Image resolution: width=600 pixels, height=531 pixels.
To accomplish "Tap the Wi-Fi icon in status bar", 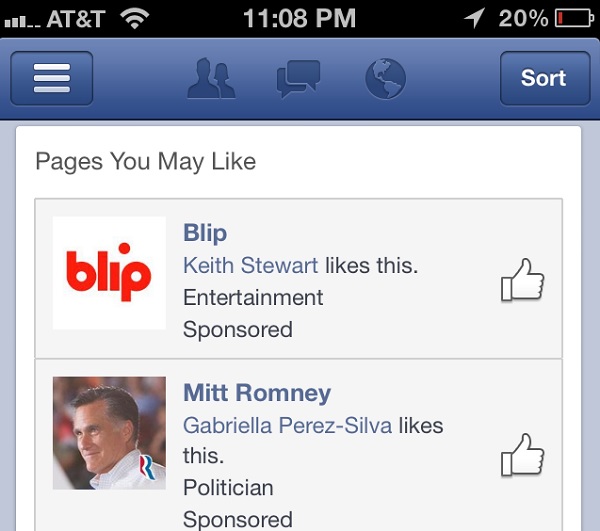I will [x=133, y=18].
